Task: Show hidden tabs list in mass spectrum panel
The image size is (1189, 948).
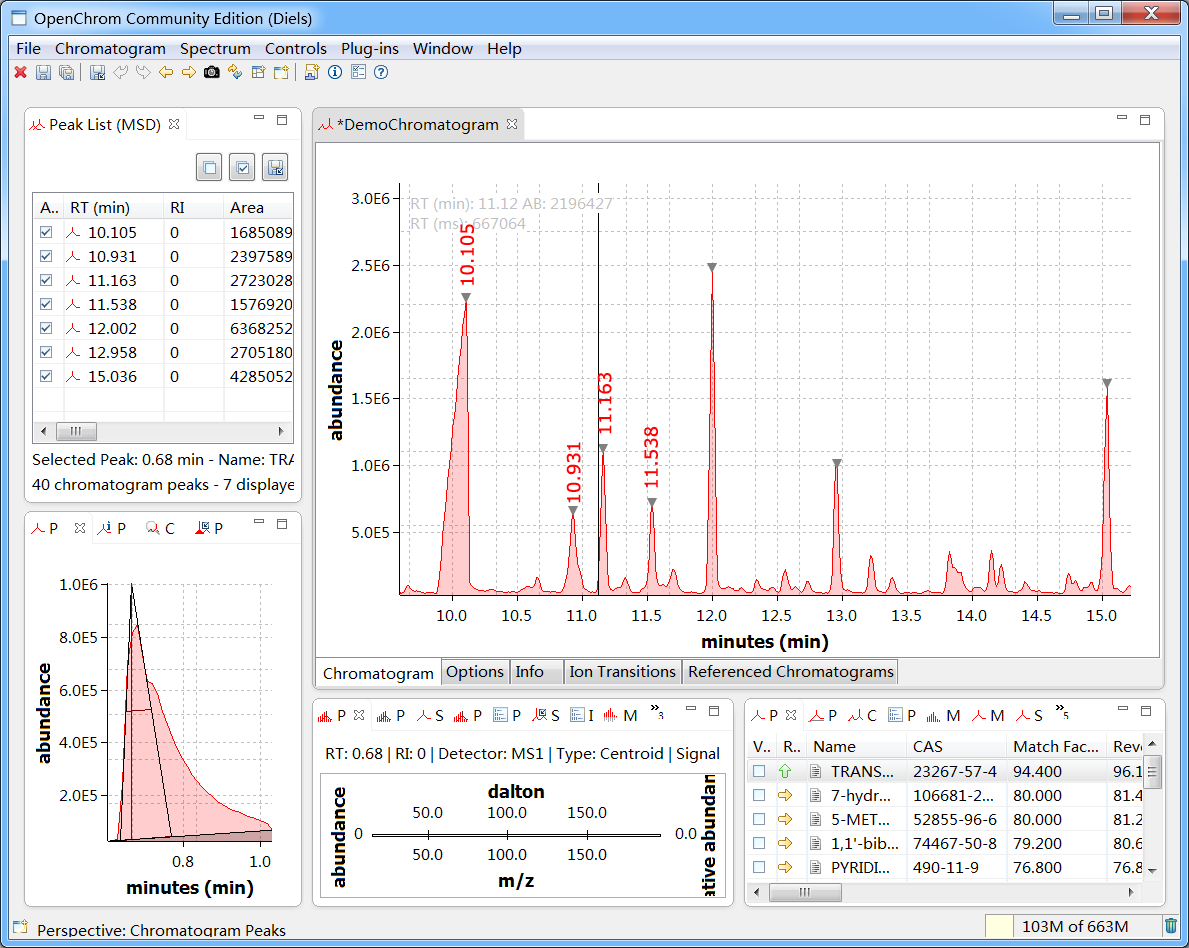Action: click(657, 711)
